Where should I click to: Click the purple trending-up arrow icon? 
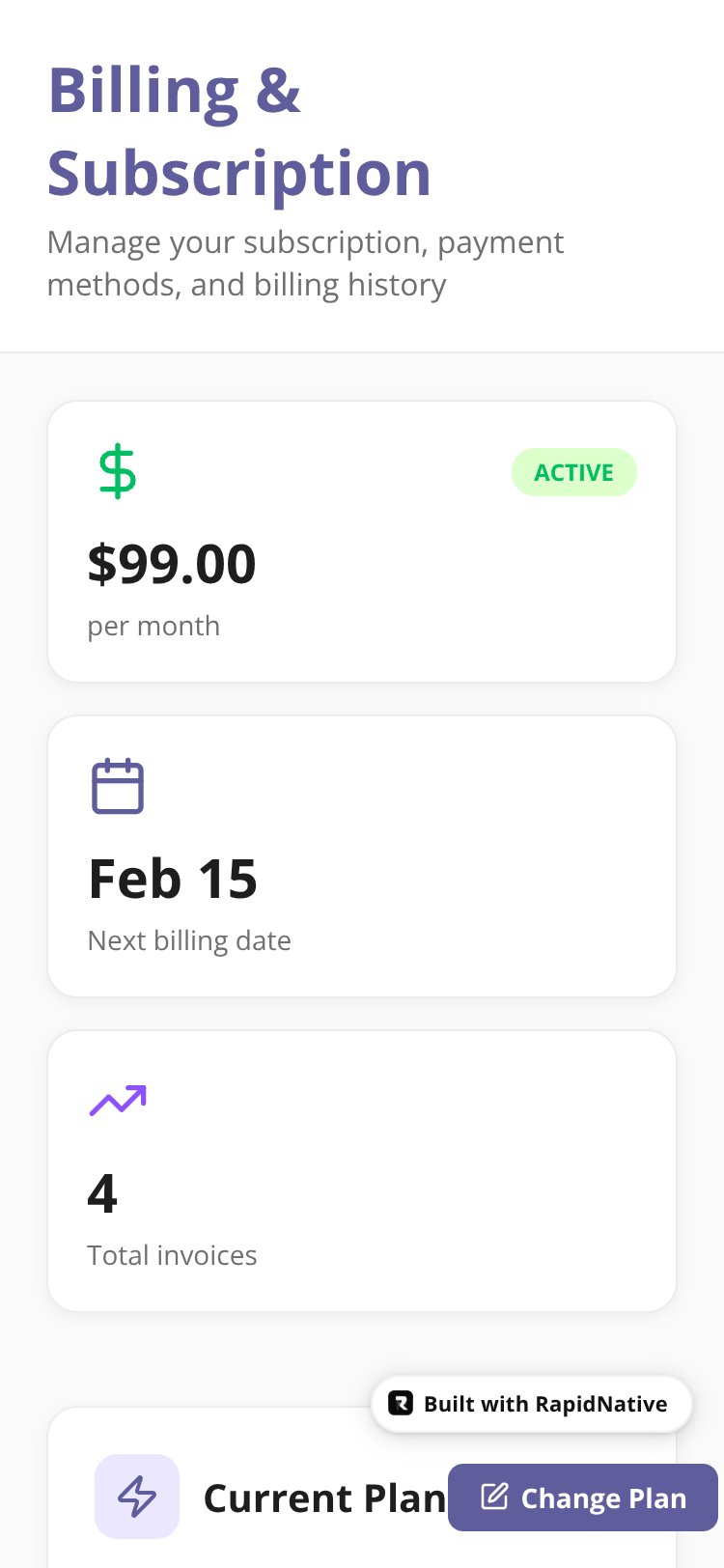coord(118,1101)
